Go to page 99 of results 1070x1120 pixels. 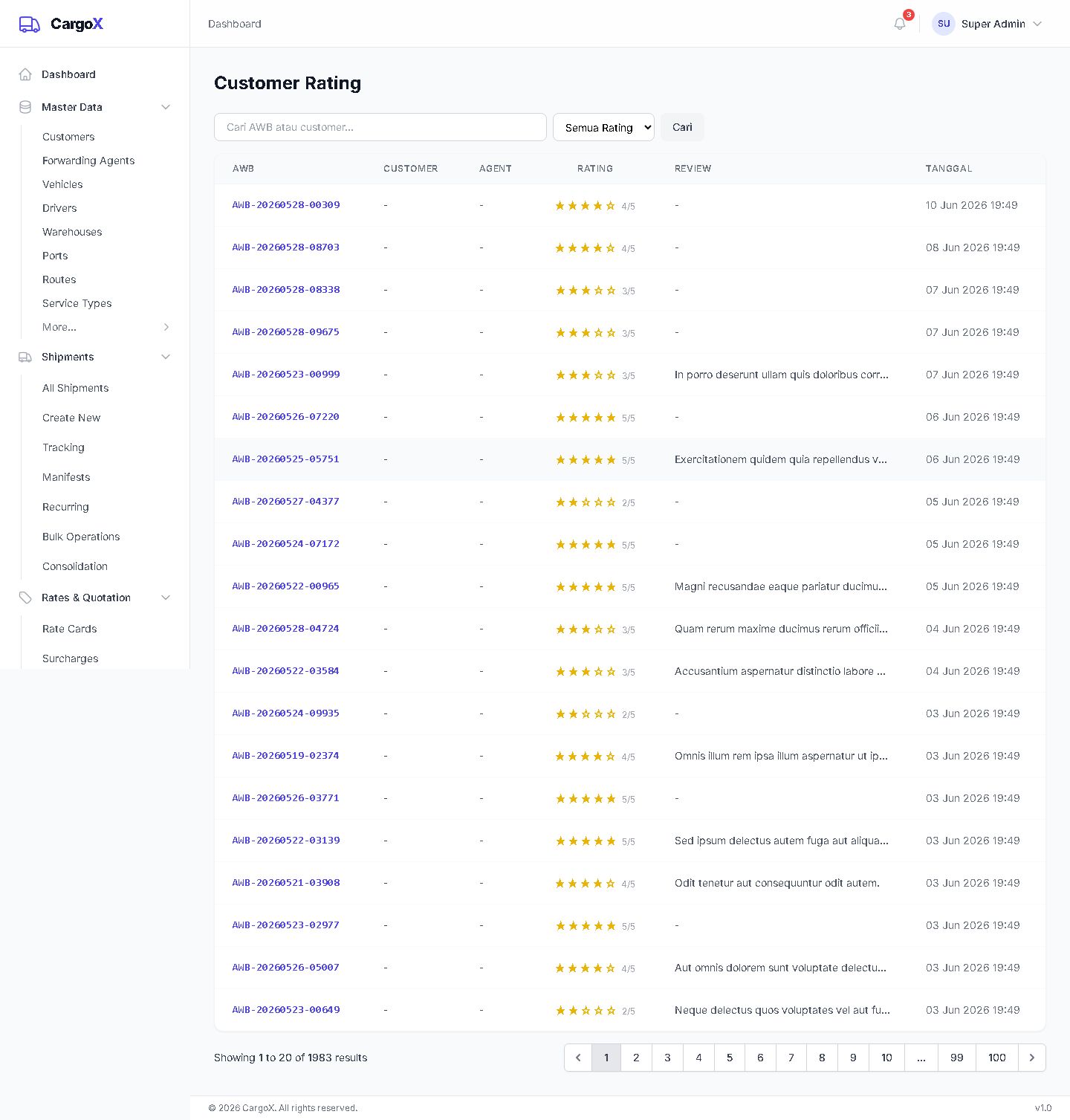pyautogui.click(x=957, y=1058)
